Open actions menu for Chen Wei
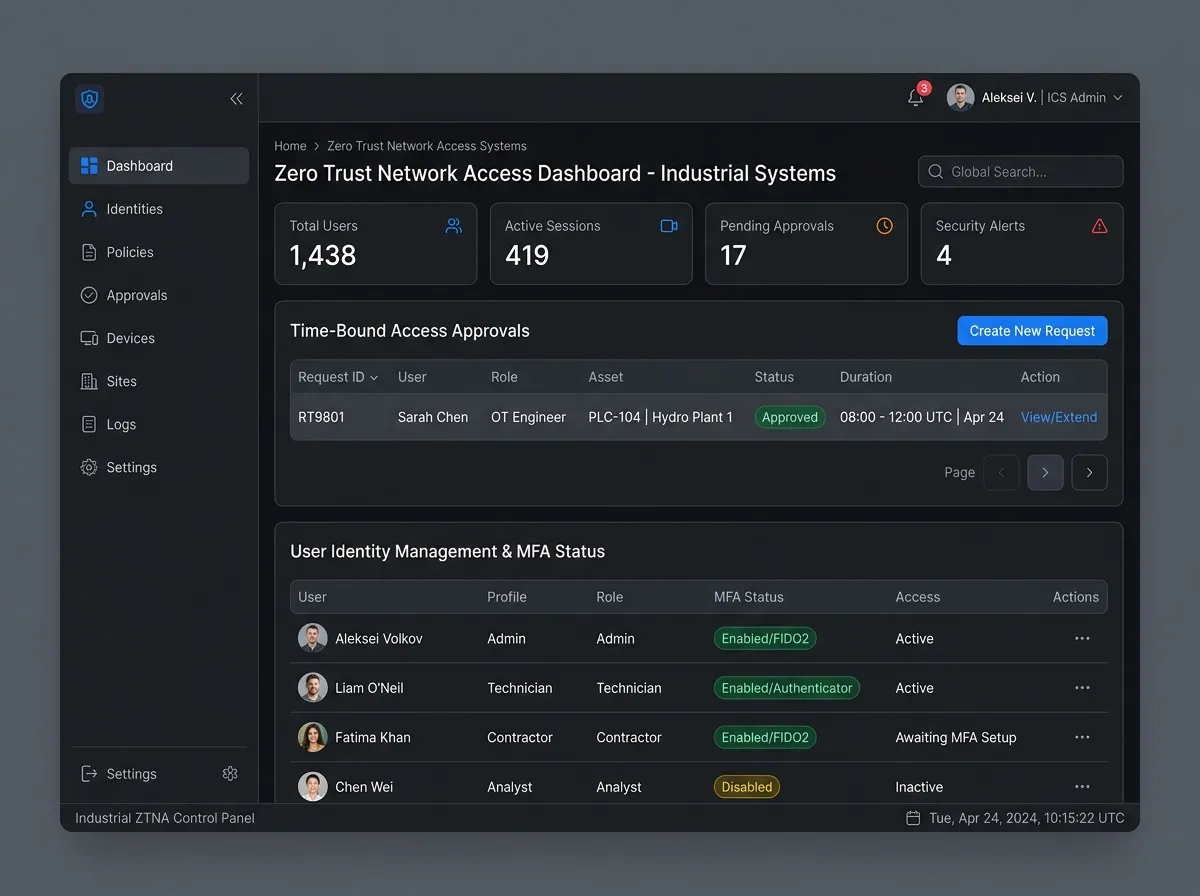This screenshot has width=1200, height=896. 1082,787
